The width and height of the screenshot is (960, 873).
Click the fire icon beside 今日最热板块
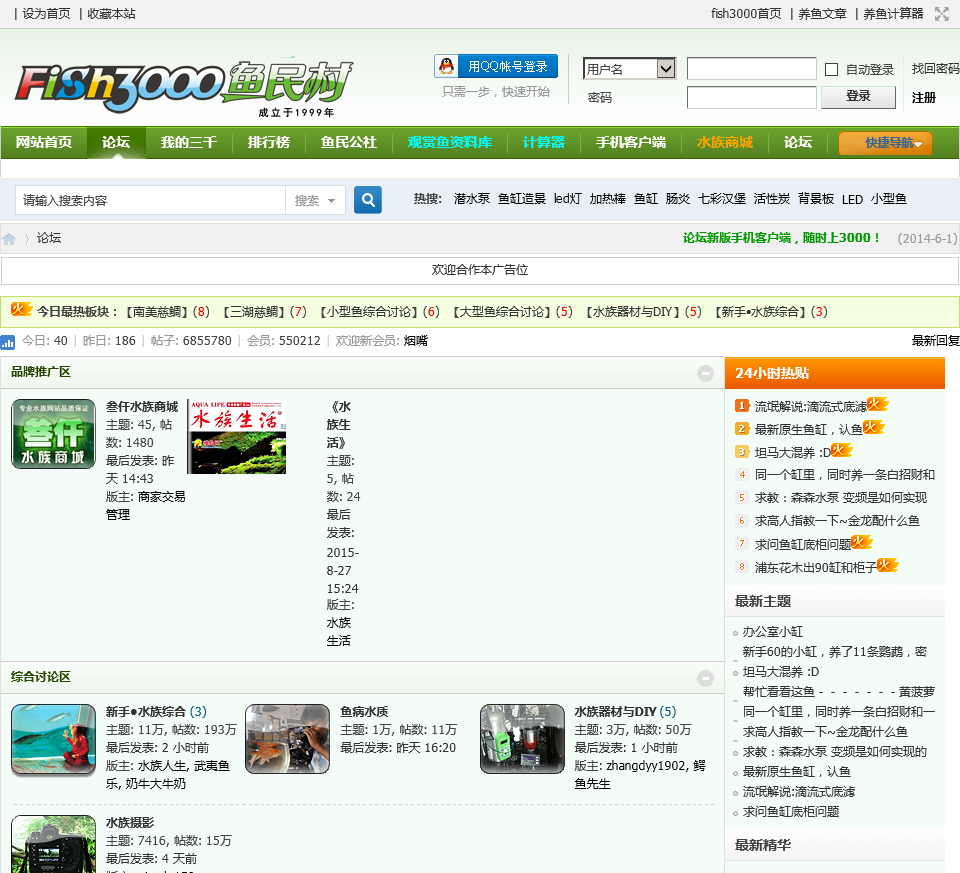coord(21,310)
